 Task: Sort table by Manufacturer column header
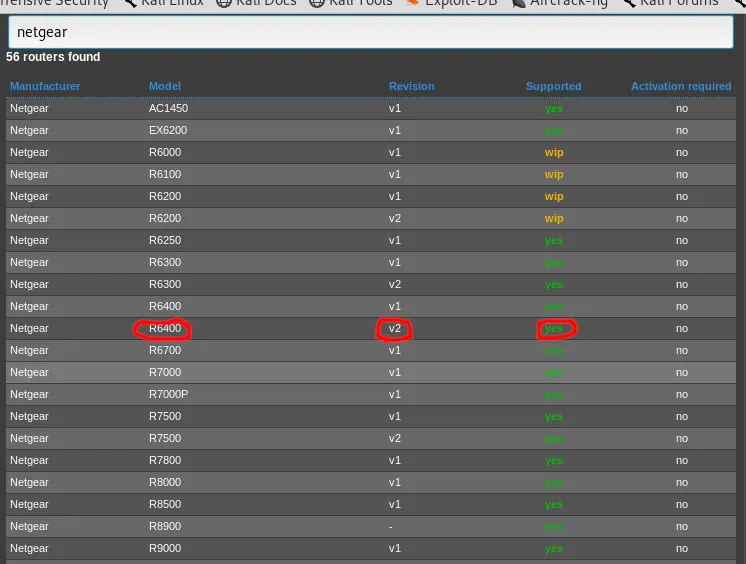(x=45, y=86)
